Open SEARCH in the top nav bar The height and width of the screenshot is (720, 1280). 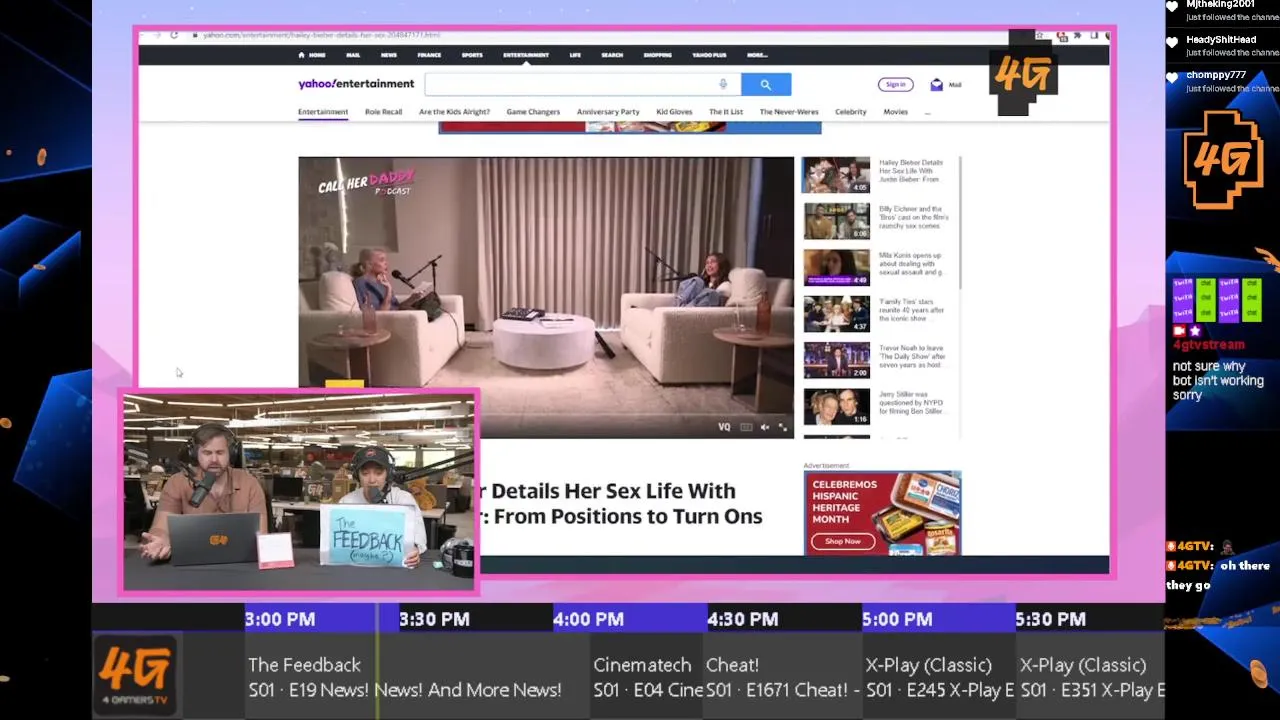[x=612, y=55]
